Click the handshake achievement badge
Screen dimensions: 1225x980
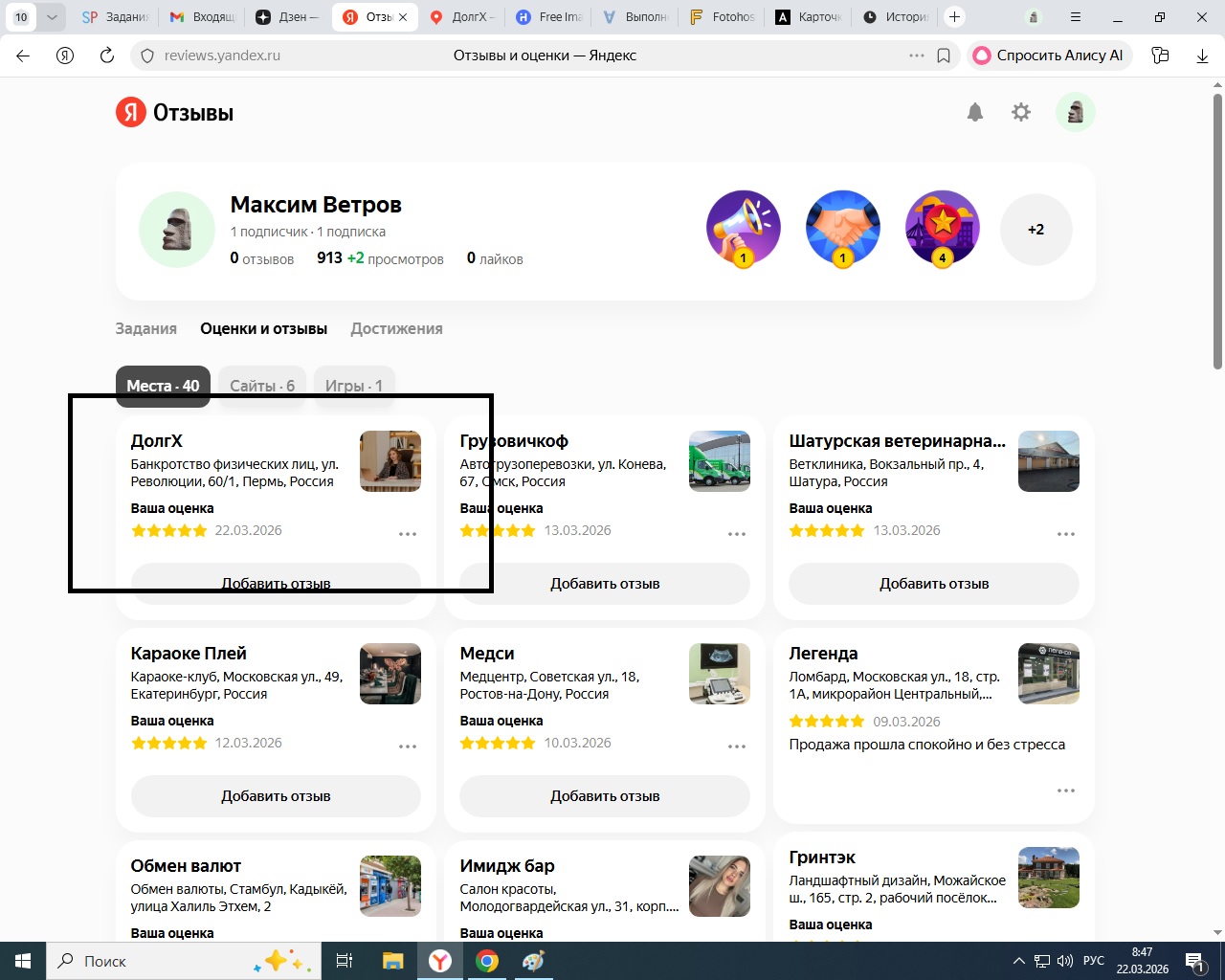(x=842, y=229)
